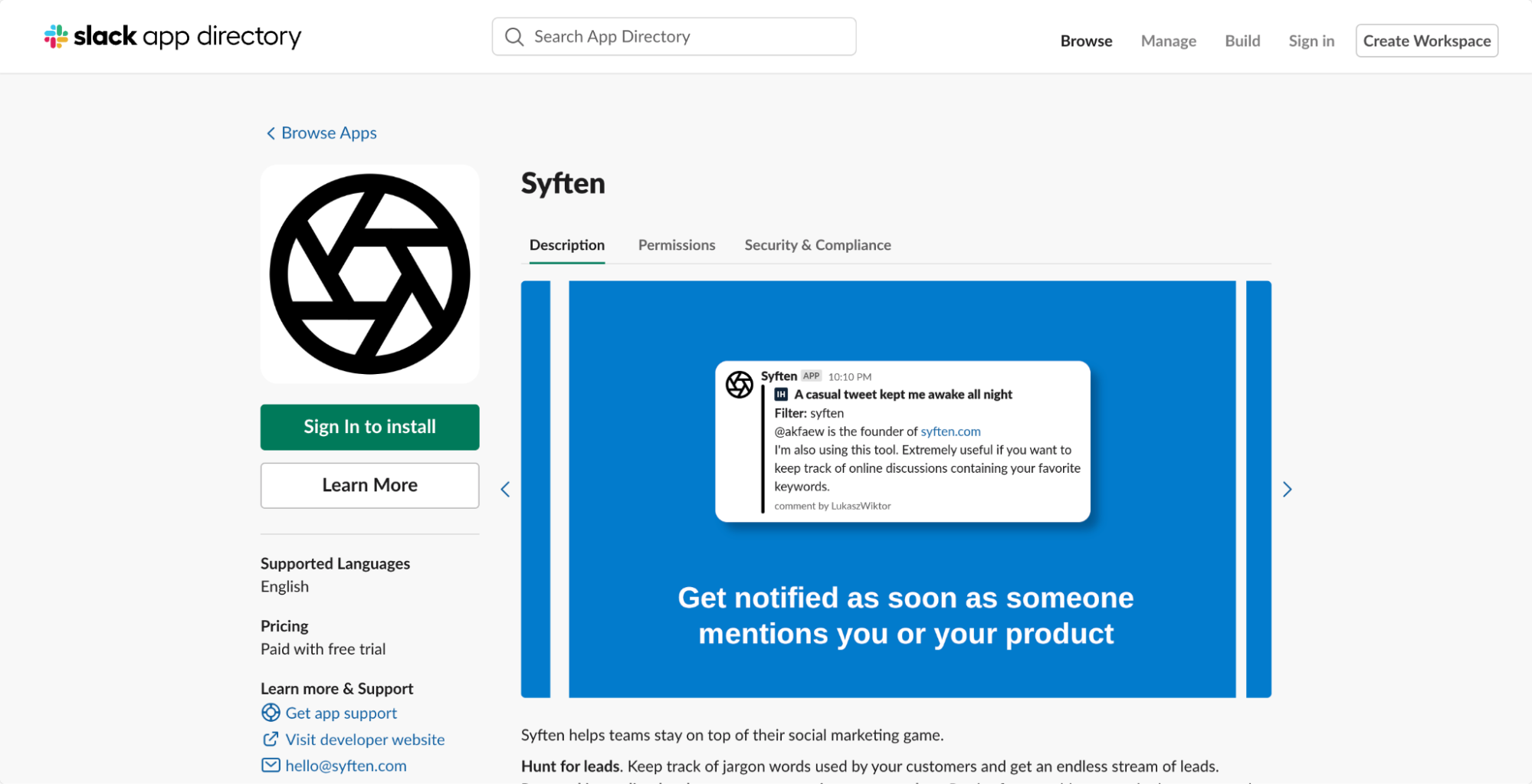Screen dimensions: 1532x784
Task: Click the 10:10 PM timestamp
Action: (x=850, y=377)
